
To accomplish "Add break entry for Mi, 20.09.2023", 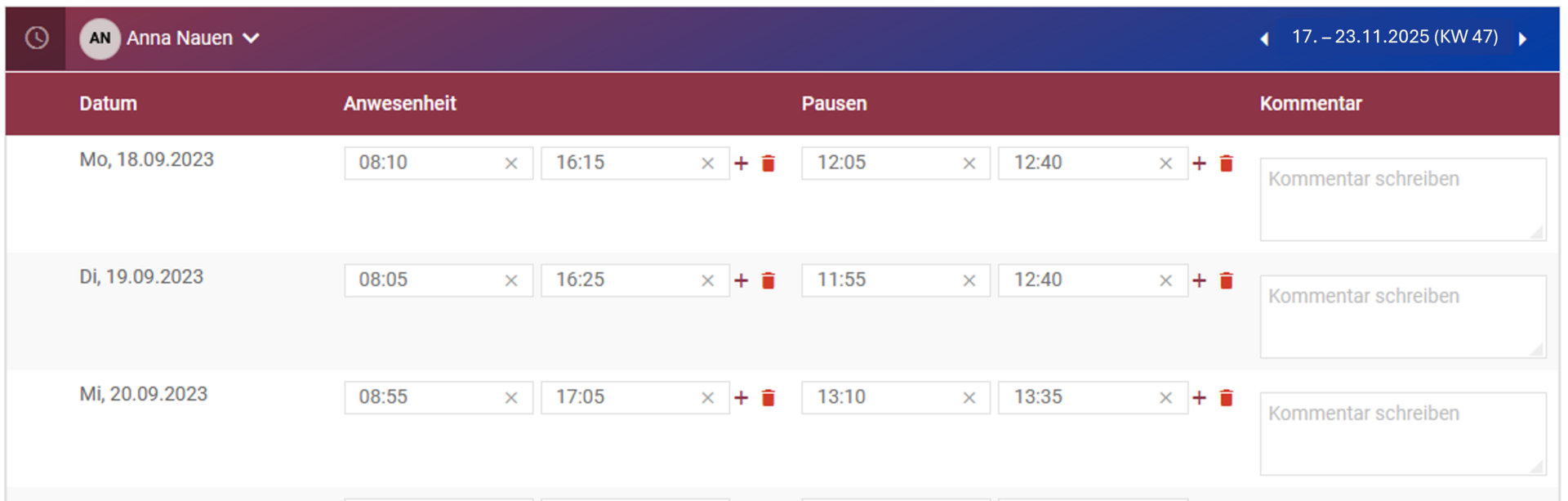I will (x=1199, y=398).
